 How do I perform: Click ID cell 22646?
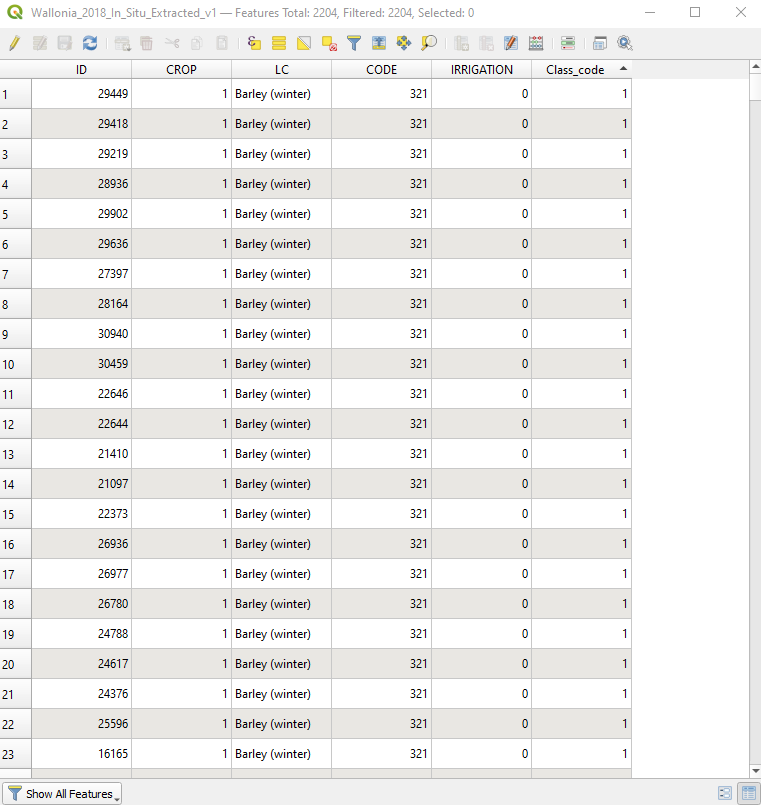tap(81, 394)
